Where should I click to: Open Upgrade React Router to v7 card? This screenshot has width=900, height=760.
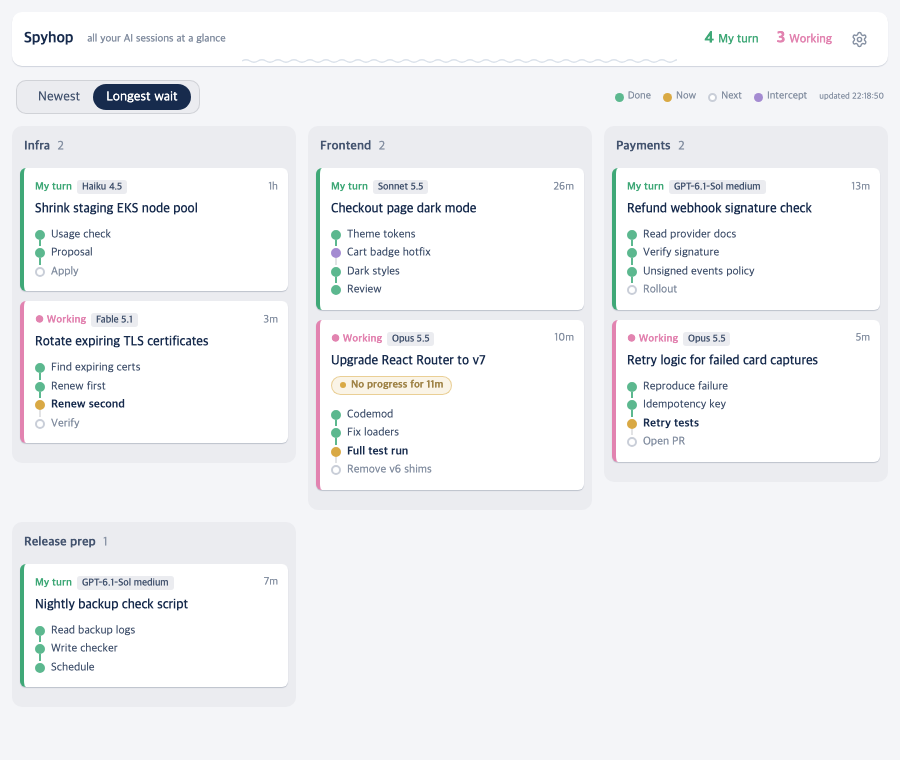(x=450, y=405)
